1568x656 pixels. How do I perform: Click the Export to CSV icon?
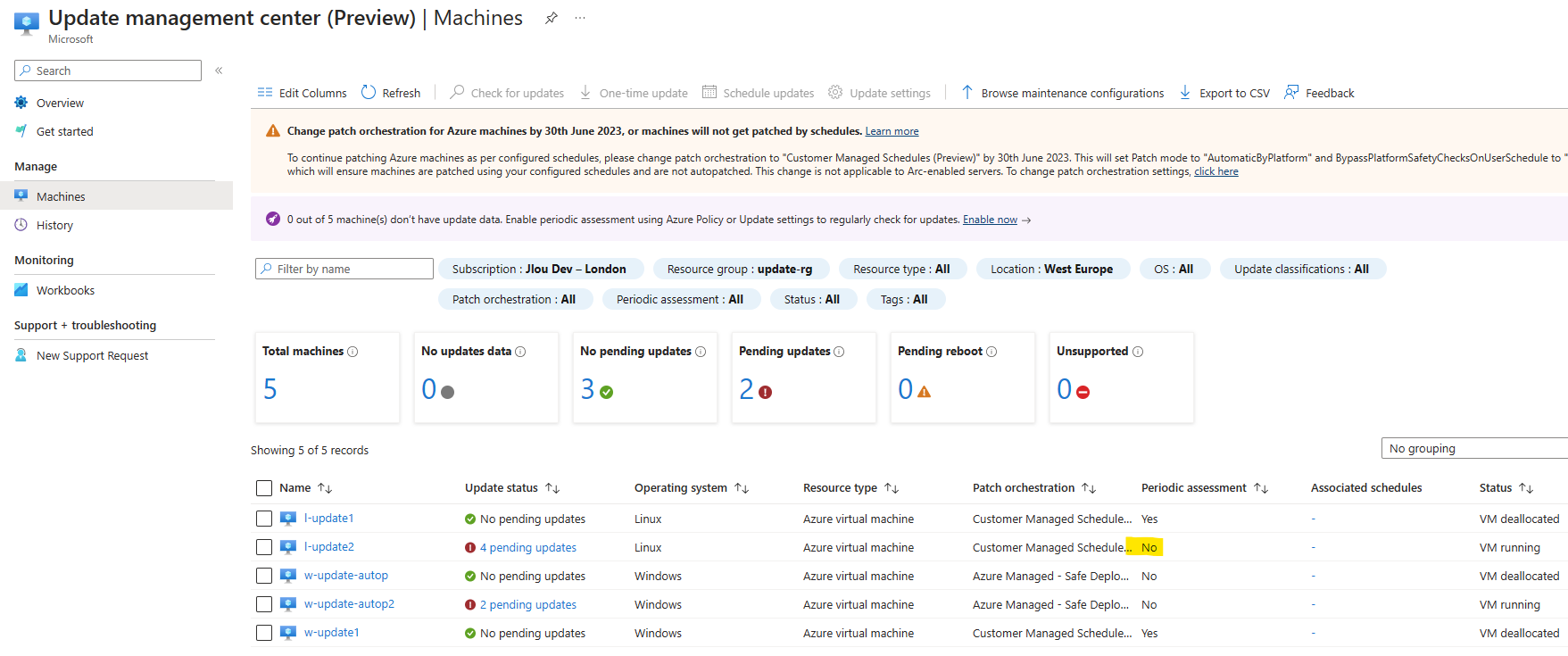pyautogui.click(x=1185, y=92)
